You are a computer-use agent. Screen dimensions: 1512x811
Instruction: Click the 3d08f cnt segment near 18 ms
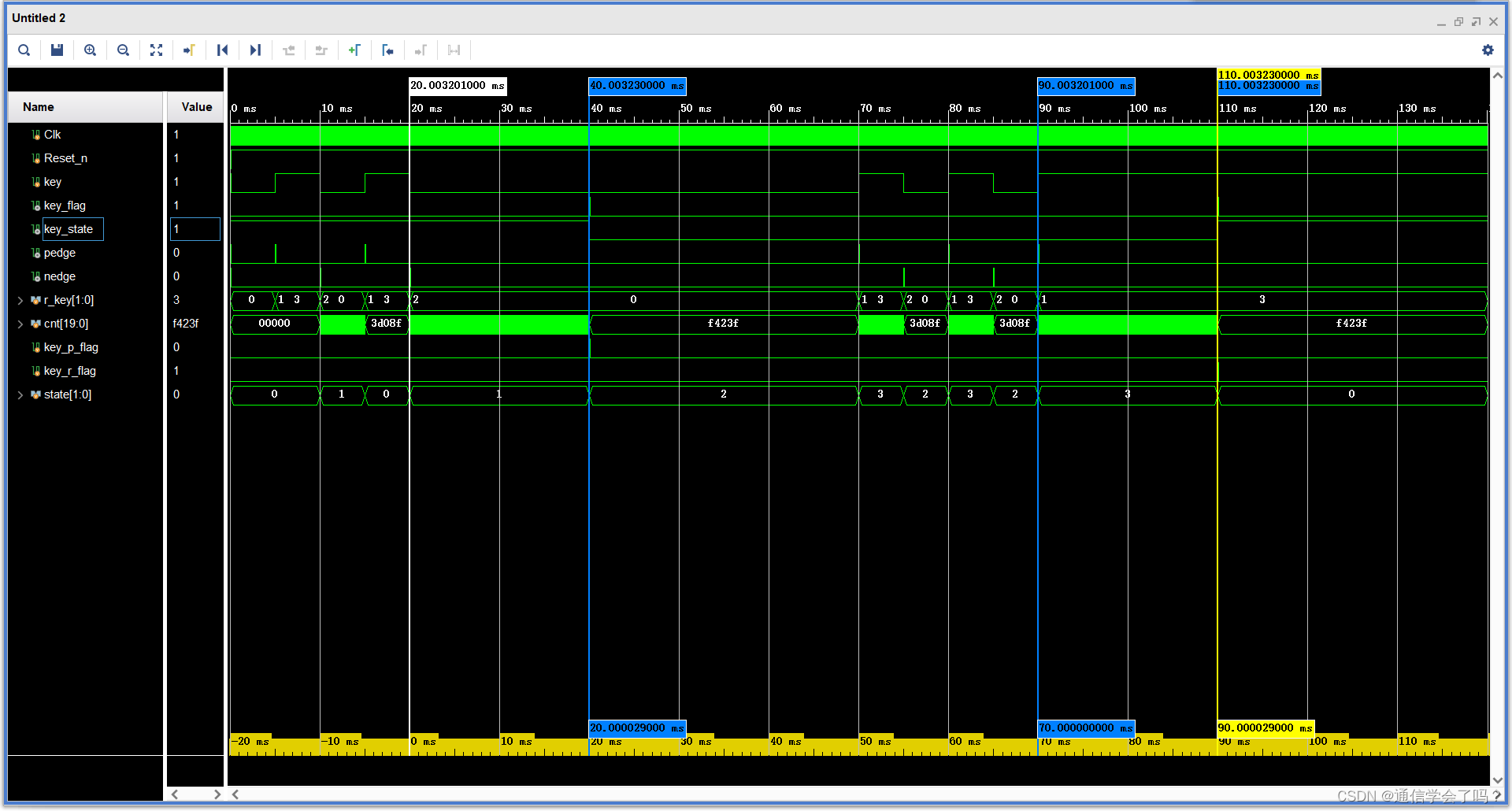coord(387,324)
